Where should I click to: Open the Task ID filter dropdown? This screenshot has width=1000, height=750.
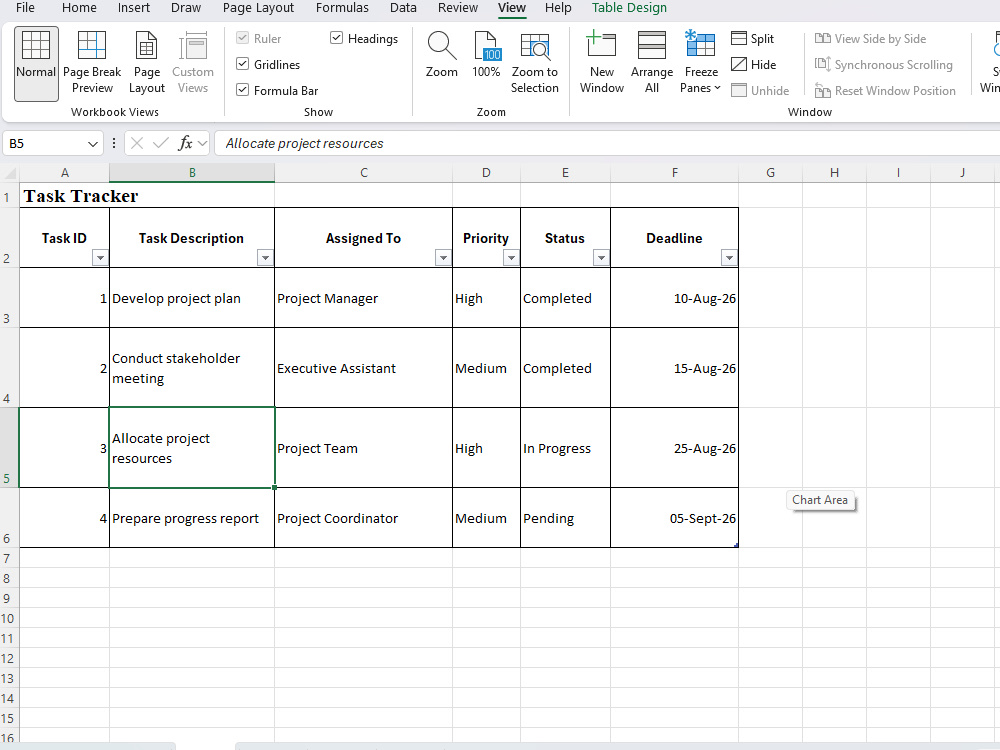tap(100, 258)
